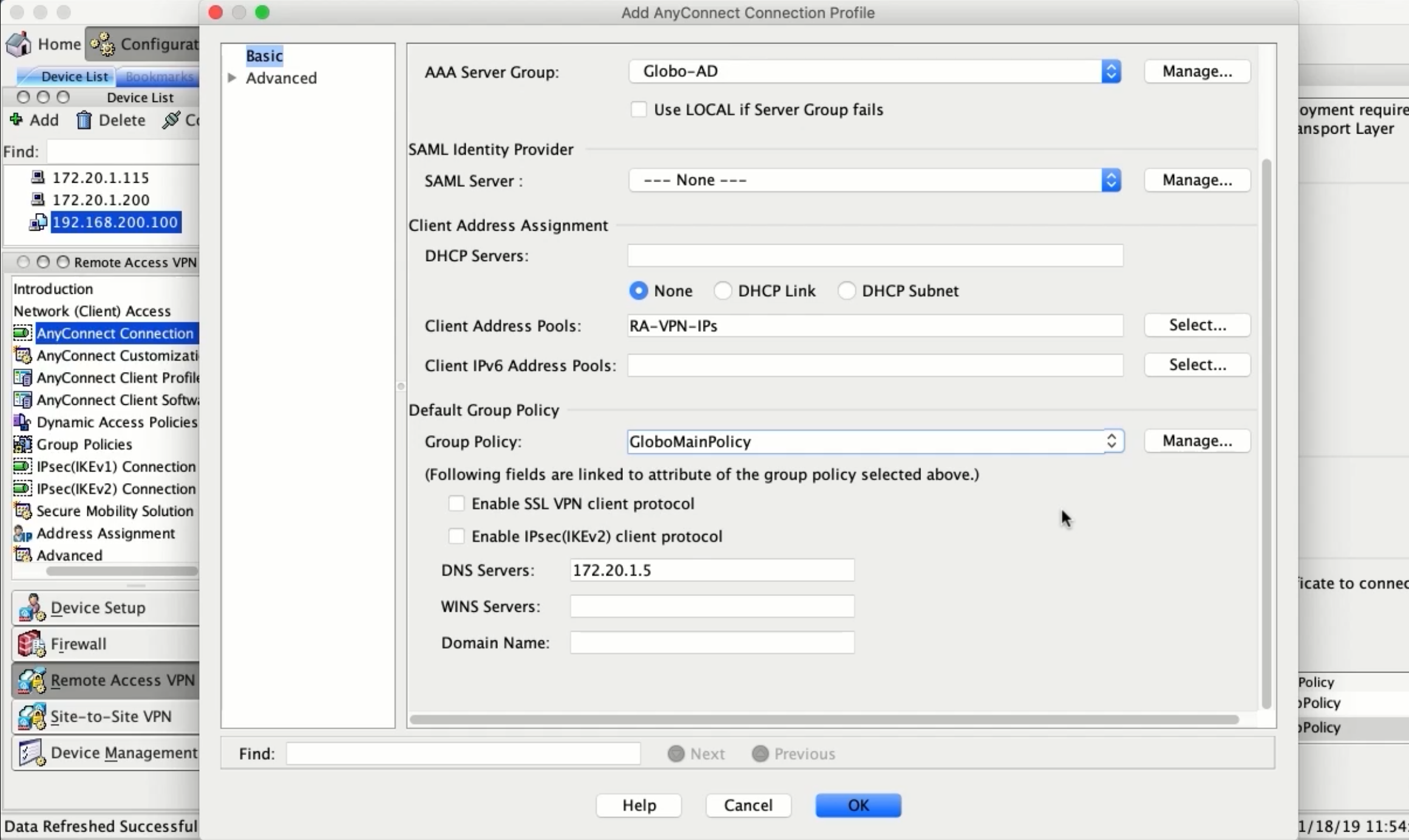Viewport: 1409px width, 840px height.
Task: Click the Secure Mobility Solution icon
Action: pos(22,510)
